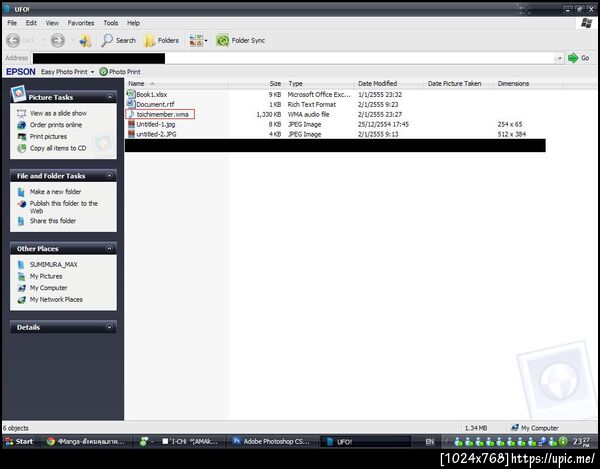
Task: Click Print pictures link
Action: pyautogui.click(x=48, y=137)
